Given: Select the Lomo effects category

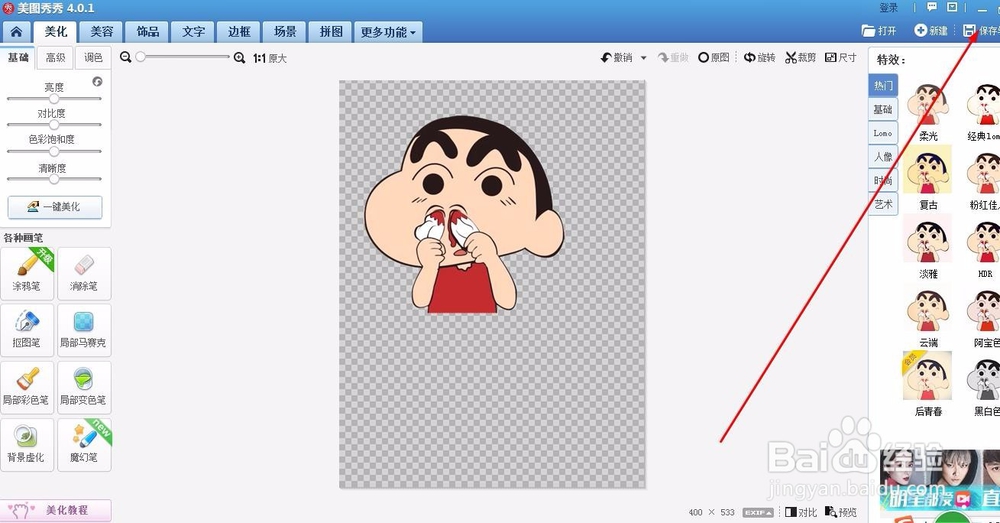Looking at the screenshot, I should point(883,133).
